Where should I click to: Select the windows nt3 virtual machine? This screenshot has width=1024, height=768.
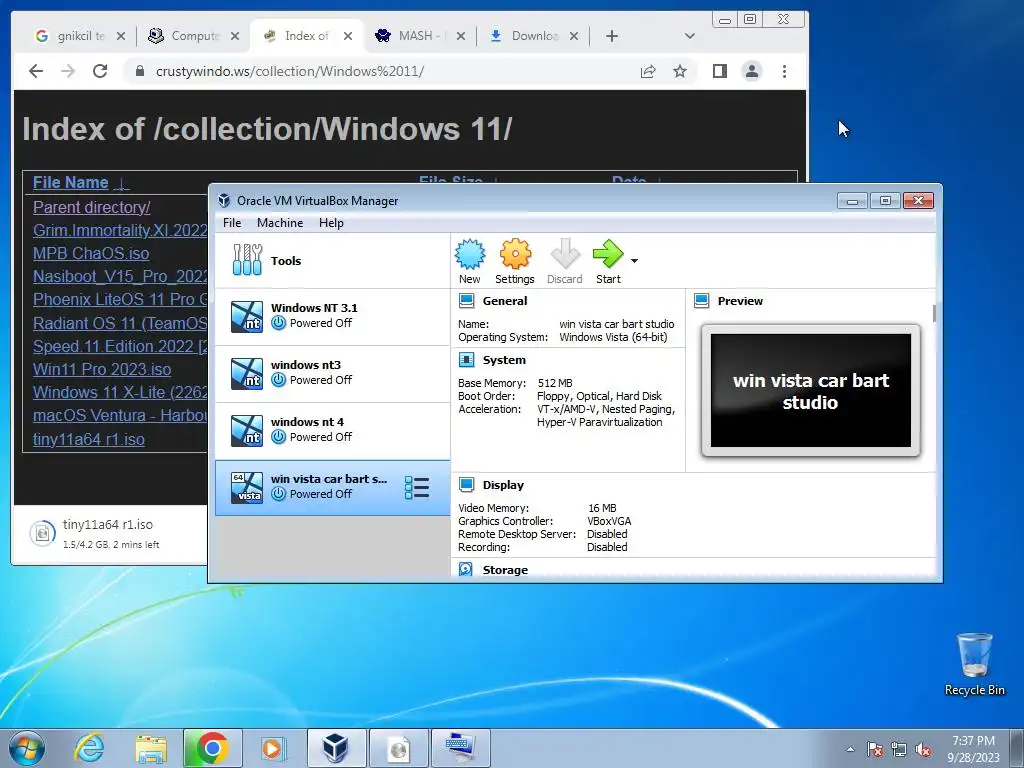[x=332, y=373]
